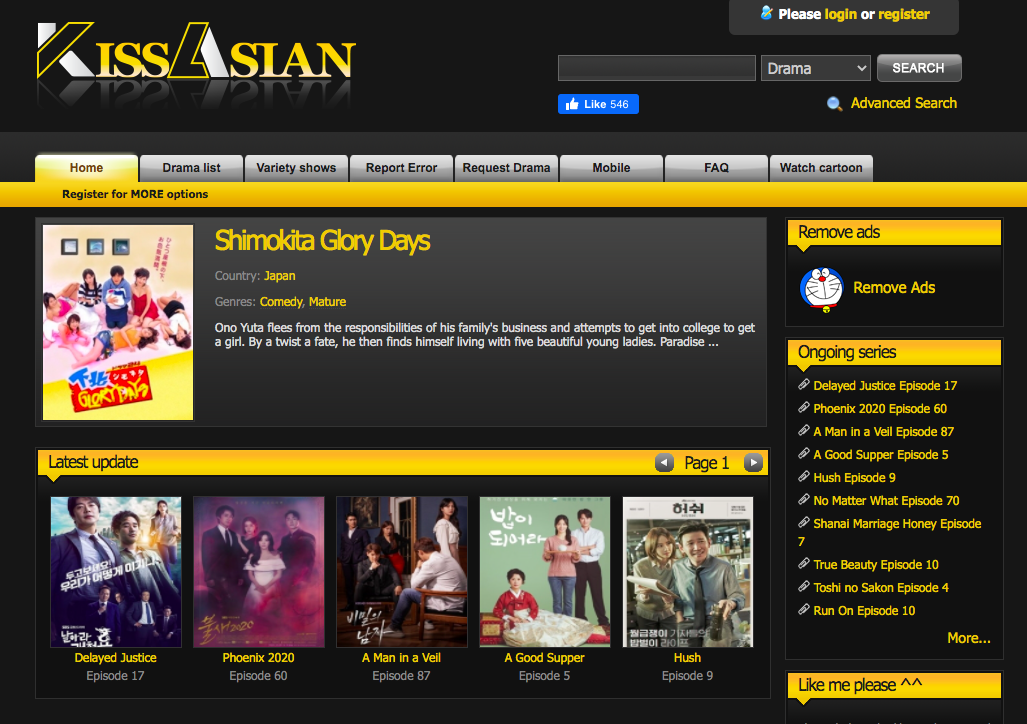Open the Drama search category dropdown
The width and height of the screenshot is (1027, 724).
point(816,68)
